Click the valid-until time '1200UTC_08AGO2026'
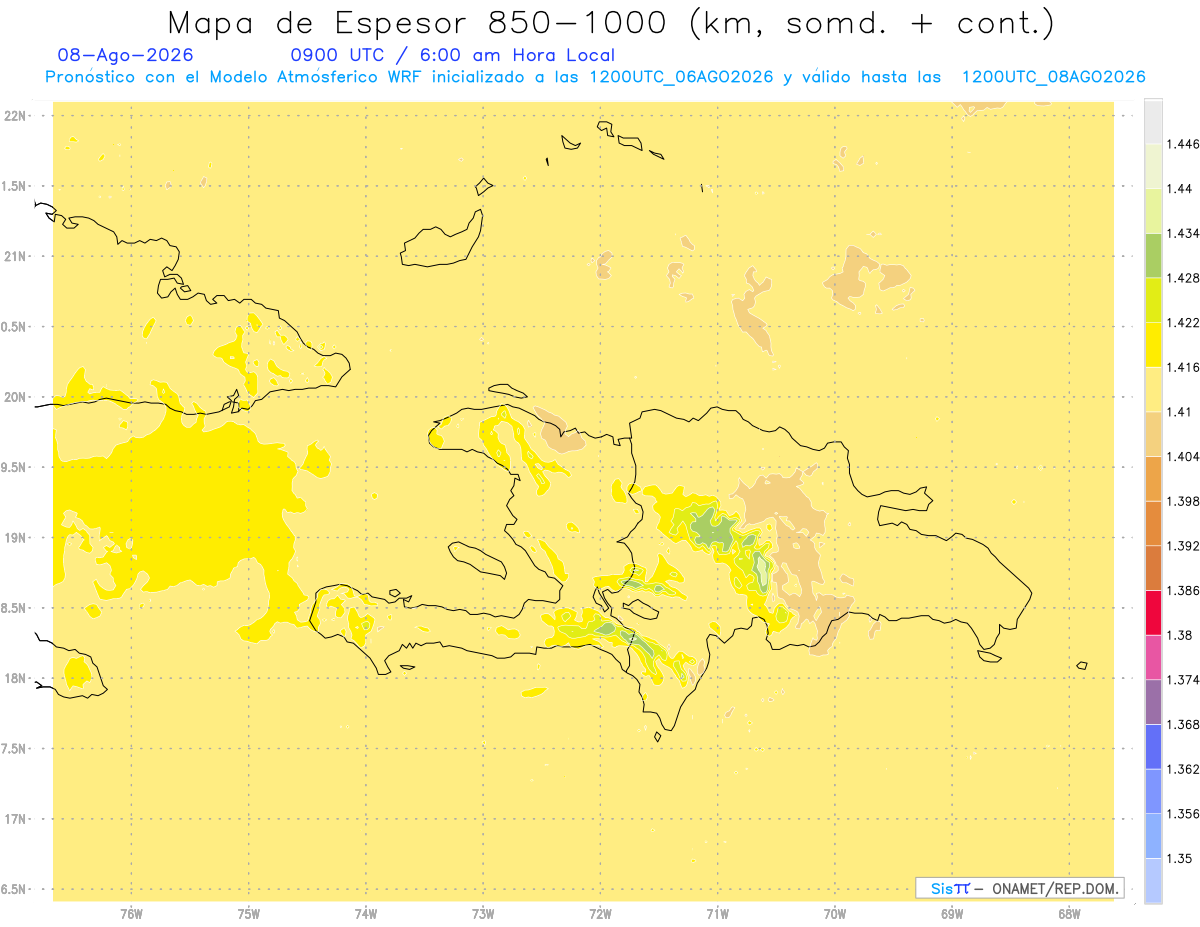Screen dimensions: 1200x927 click(x=1053, y=77)
